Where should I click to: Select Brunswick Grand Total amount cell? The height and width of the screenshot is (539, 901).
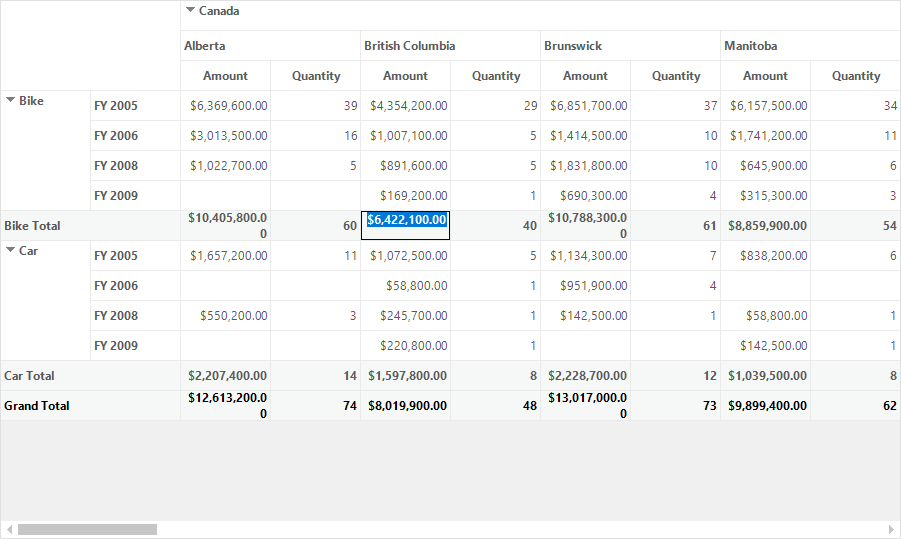pyautogui.click(x=586, y=406)
